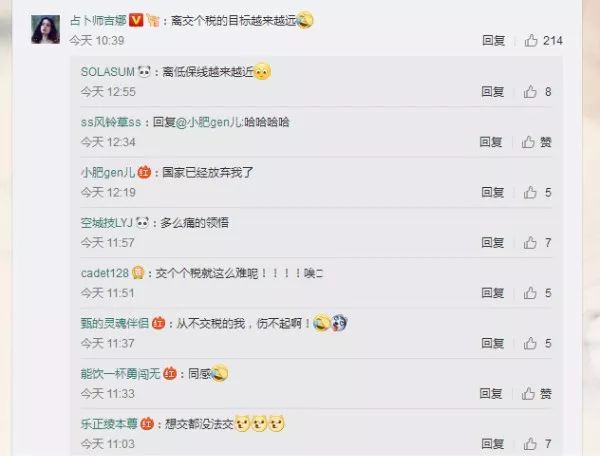Screen dimensions: 600x456
Task: Thumbs-up the 11:37 comment by 甄的灵魂伴侣
Action: (530, 343)
